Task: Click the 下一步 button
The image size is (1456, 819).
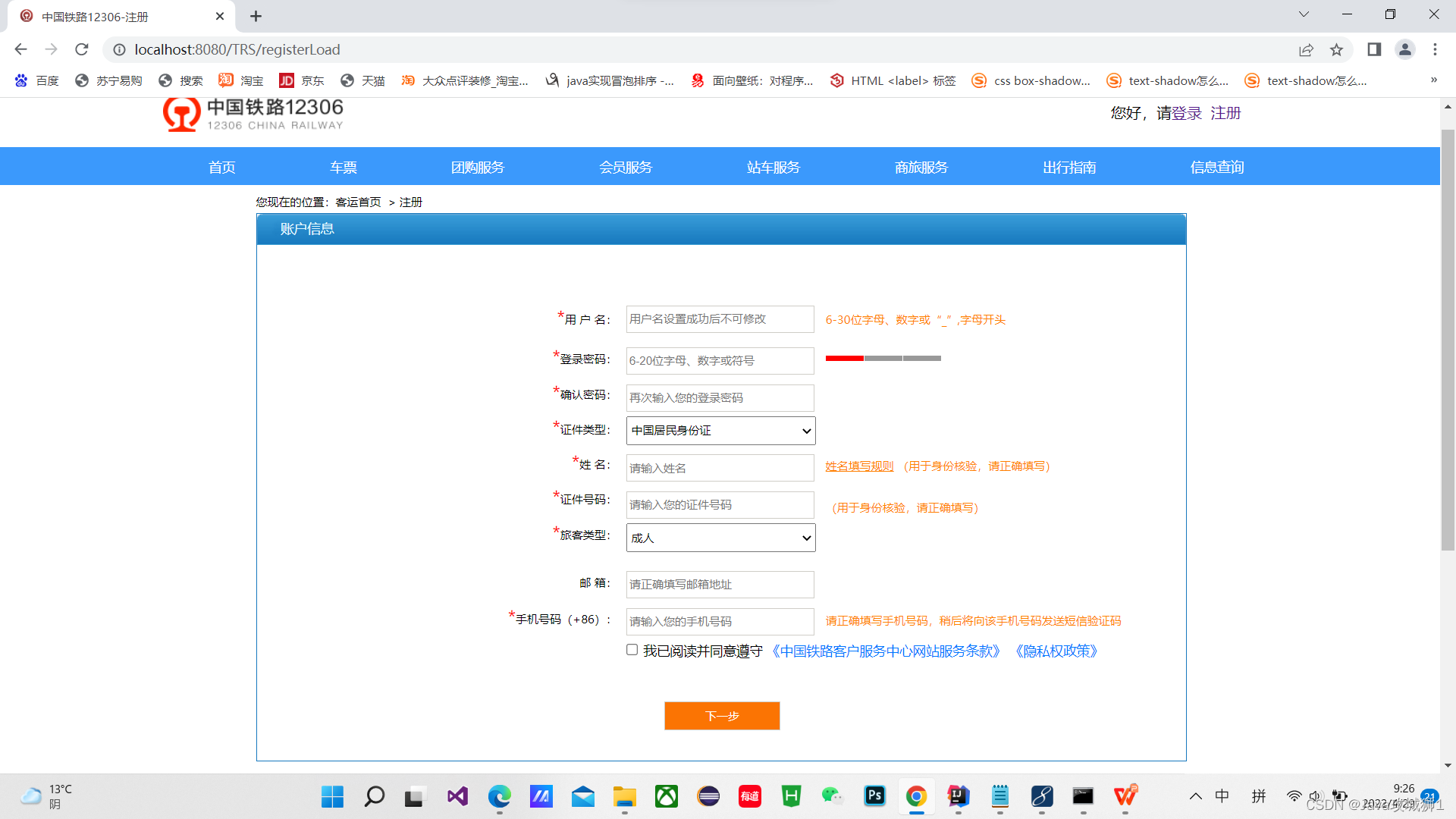Action: tap(721, 715)
